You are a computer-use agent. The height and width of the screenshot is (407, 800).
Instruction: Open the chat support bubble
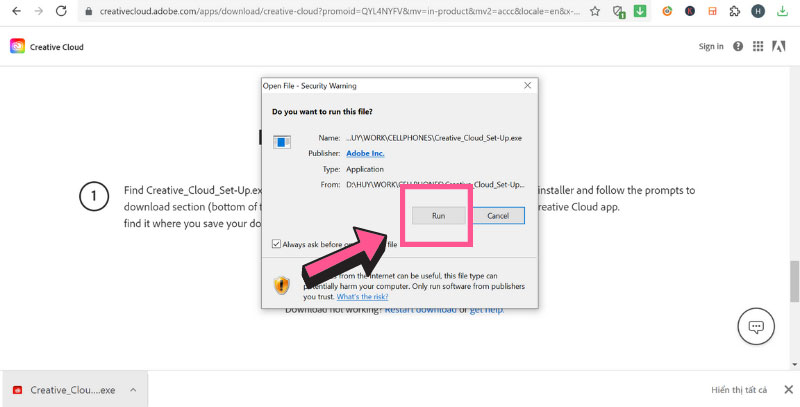(x=756, y=326)
